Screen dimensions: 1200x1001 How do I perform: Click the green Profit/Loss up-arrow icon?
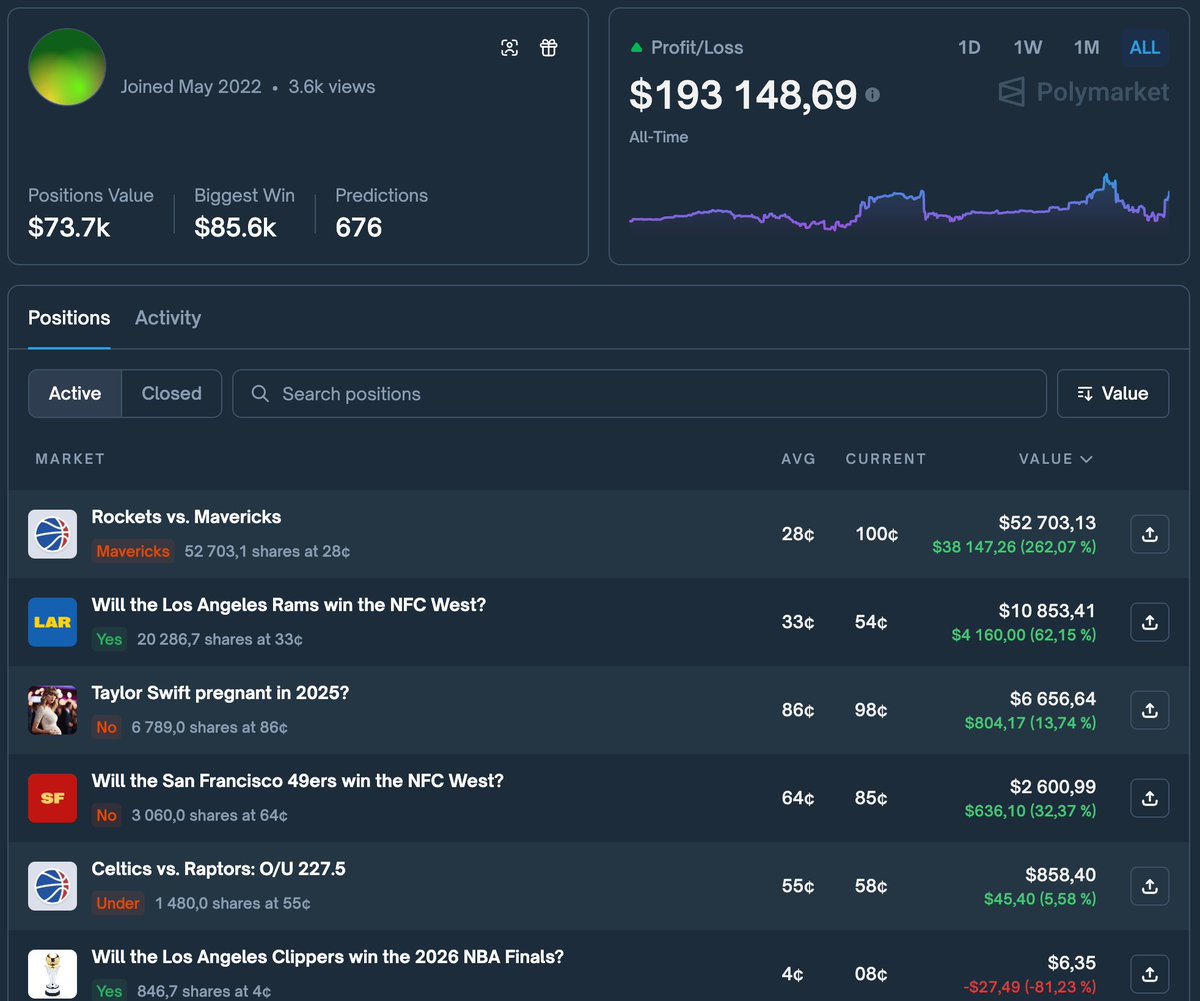click(x=636, y=48)
